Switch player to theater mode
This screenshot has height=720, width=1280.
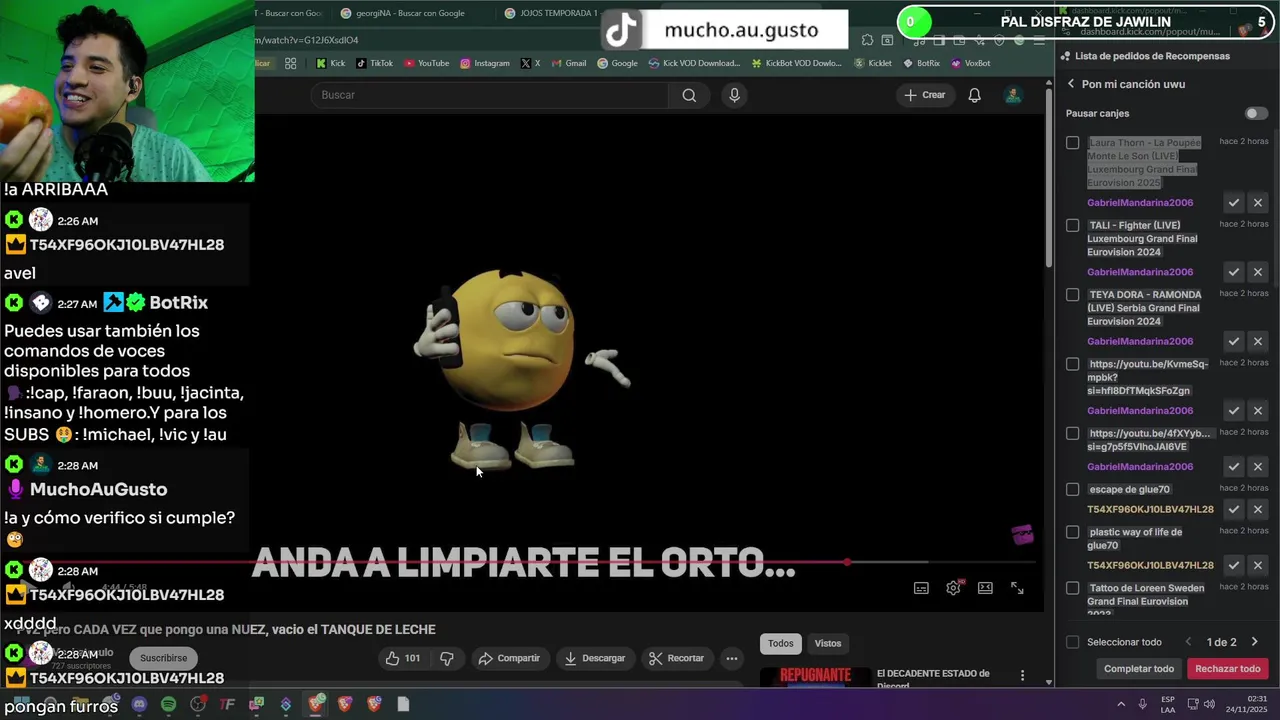(x=985, y=588)
